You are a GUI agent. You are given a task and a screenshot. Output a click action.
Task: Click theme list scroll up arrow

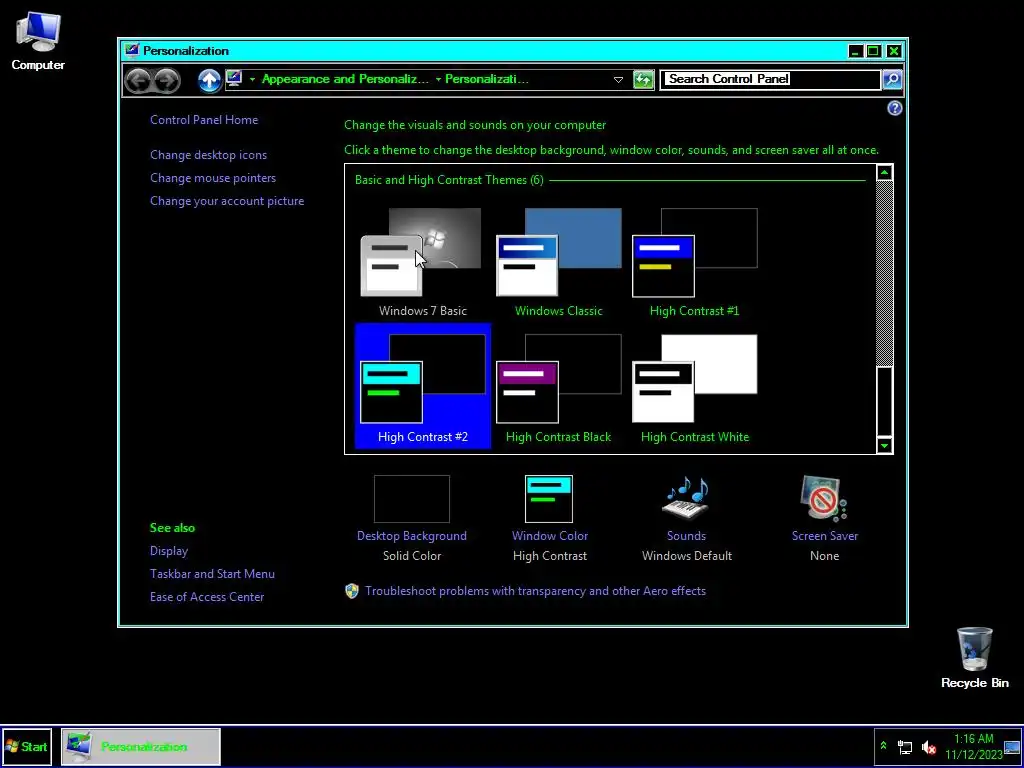tap(884, 173)
